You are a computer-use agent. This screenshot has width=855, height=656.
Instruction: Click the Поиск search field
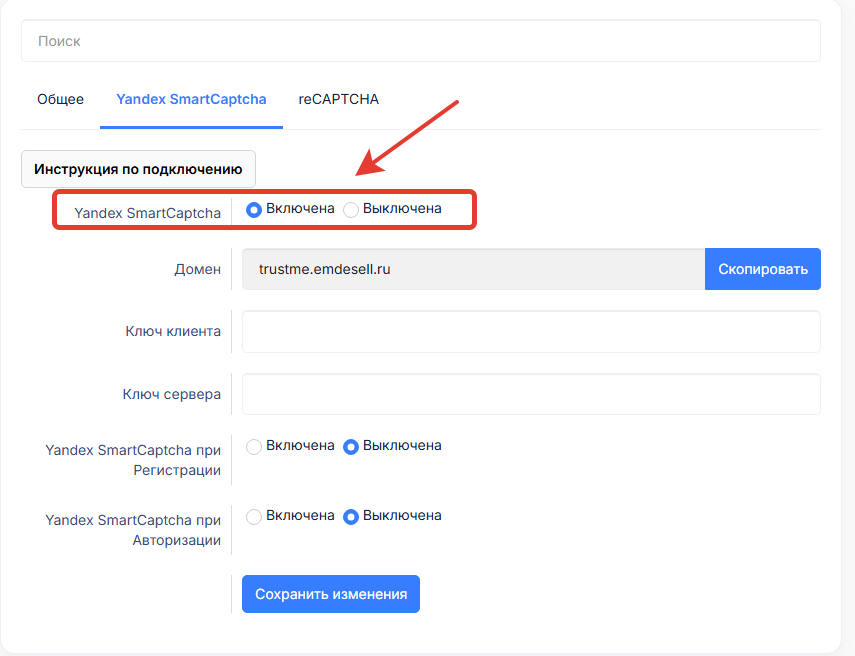tap(420, 41)
